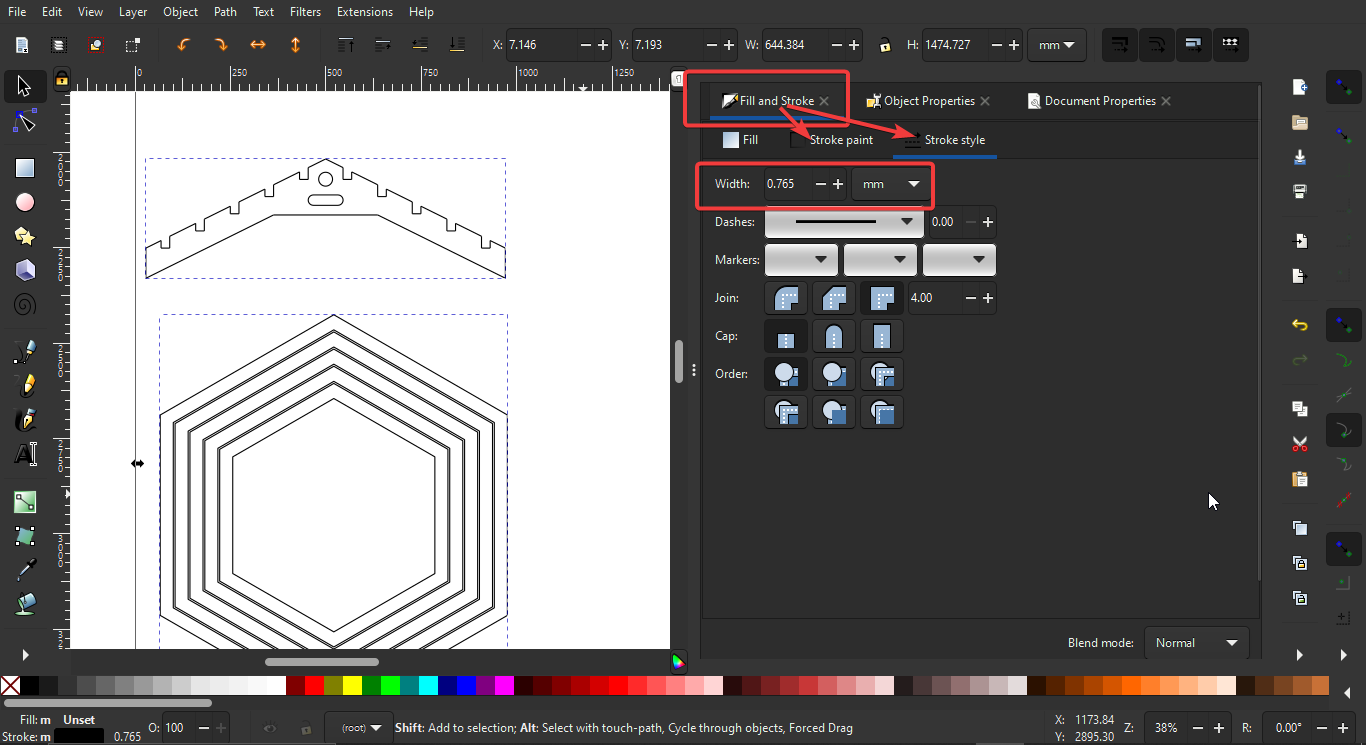
Task: Switch to the Document Properties tab
Action: pyautogui.click(x=1099, y=101)
